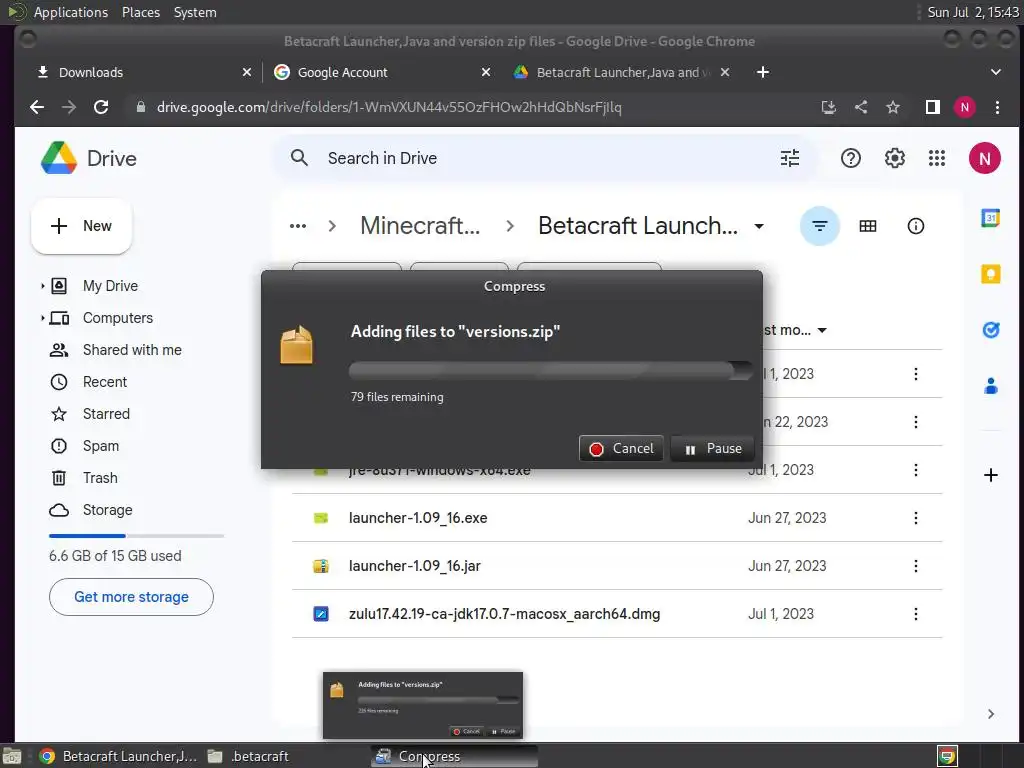Click the Chrome address bar URL
The height and width of the screenshot is (768, 1024).
[389, 107]
